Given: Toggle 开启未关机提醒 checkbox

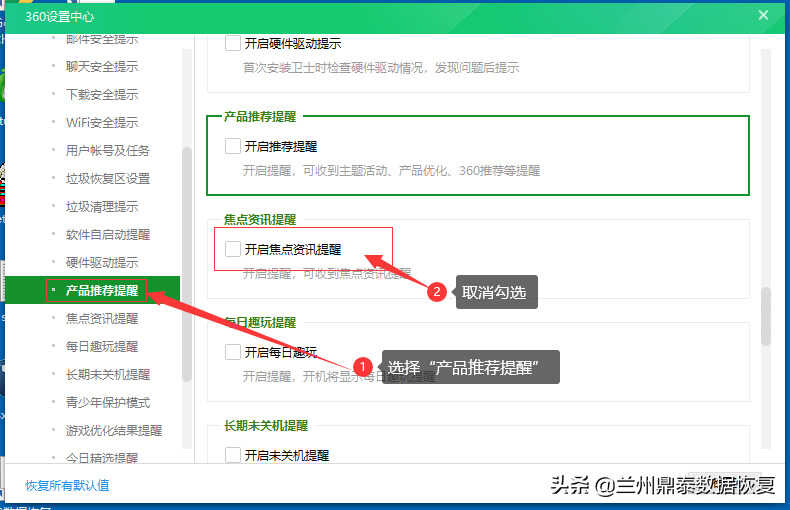Looking at the screenshot, I should (233, 455).
